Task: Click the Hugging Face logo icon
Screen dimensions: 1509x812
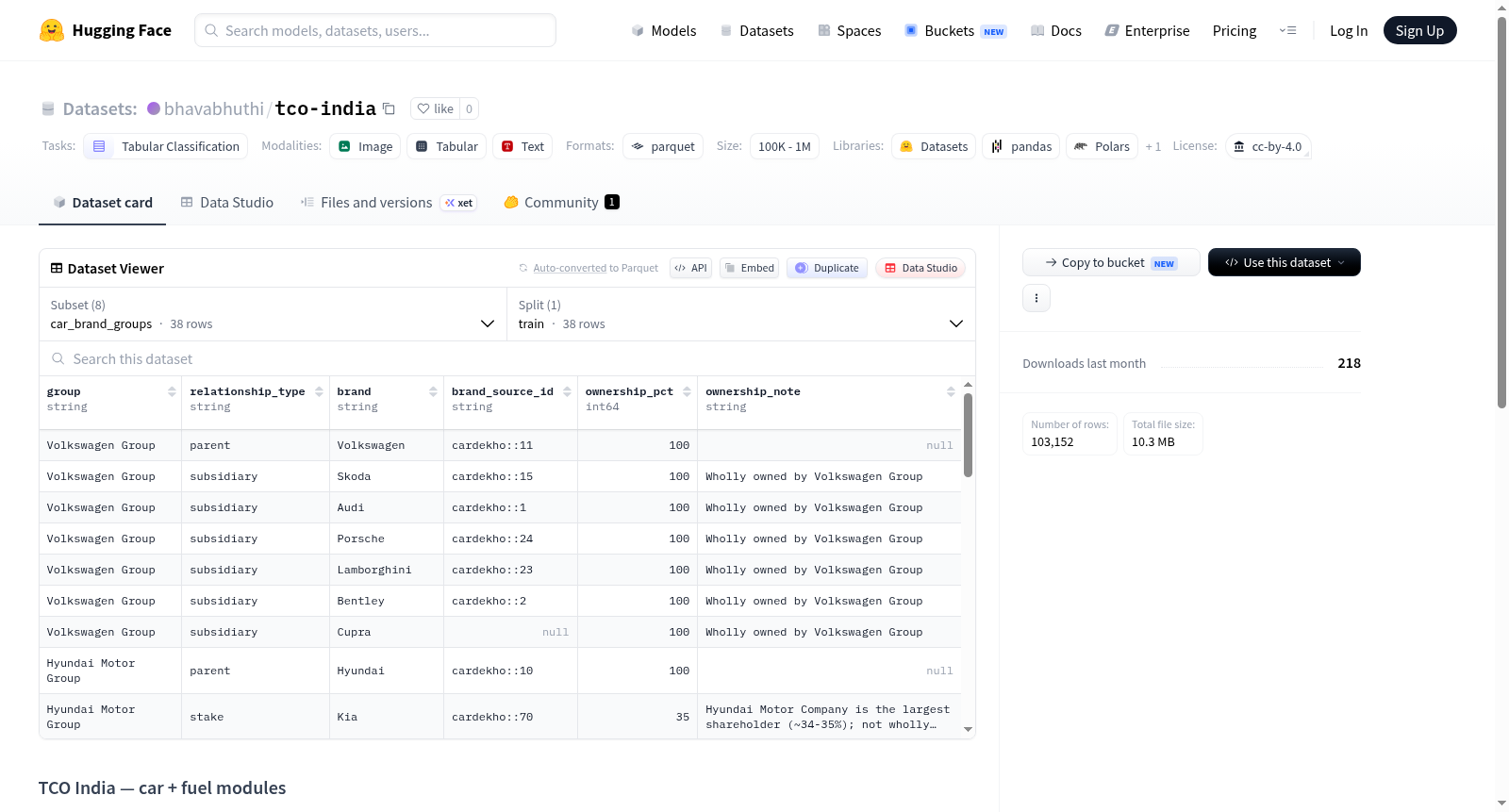Action: 52,30
